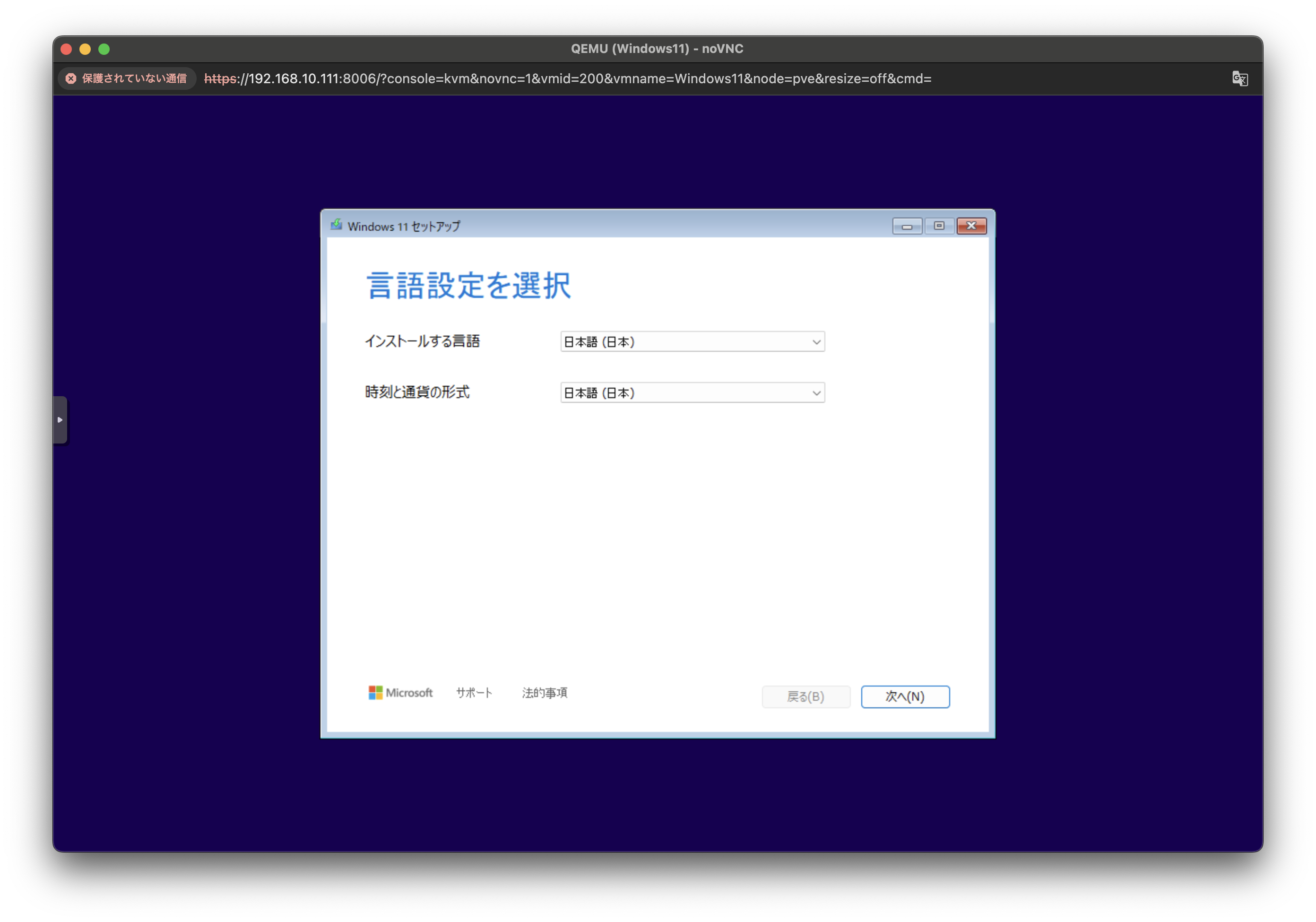Minimize the Windows 11 setup dialog
1316x922 pixels.
pyautogui.click(x=907, y=226)
